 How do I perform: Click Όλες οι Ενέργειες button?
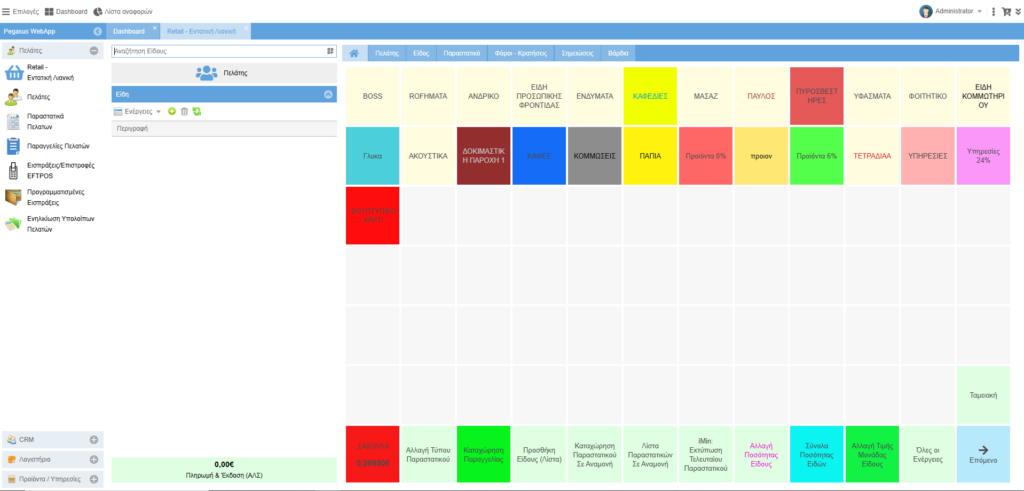(927, 454)
